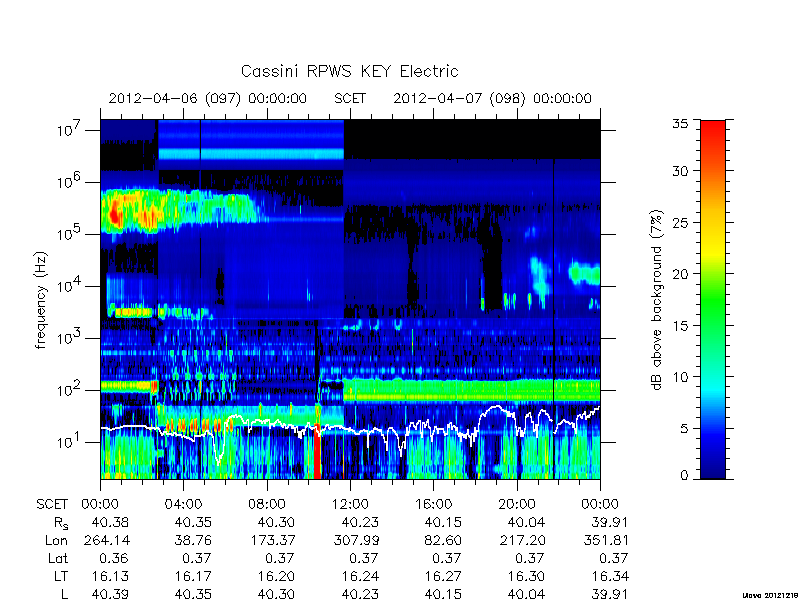Click the Lon value '351.81'

605,540
